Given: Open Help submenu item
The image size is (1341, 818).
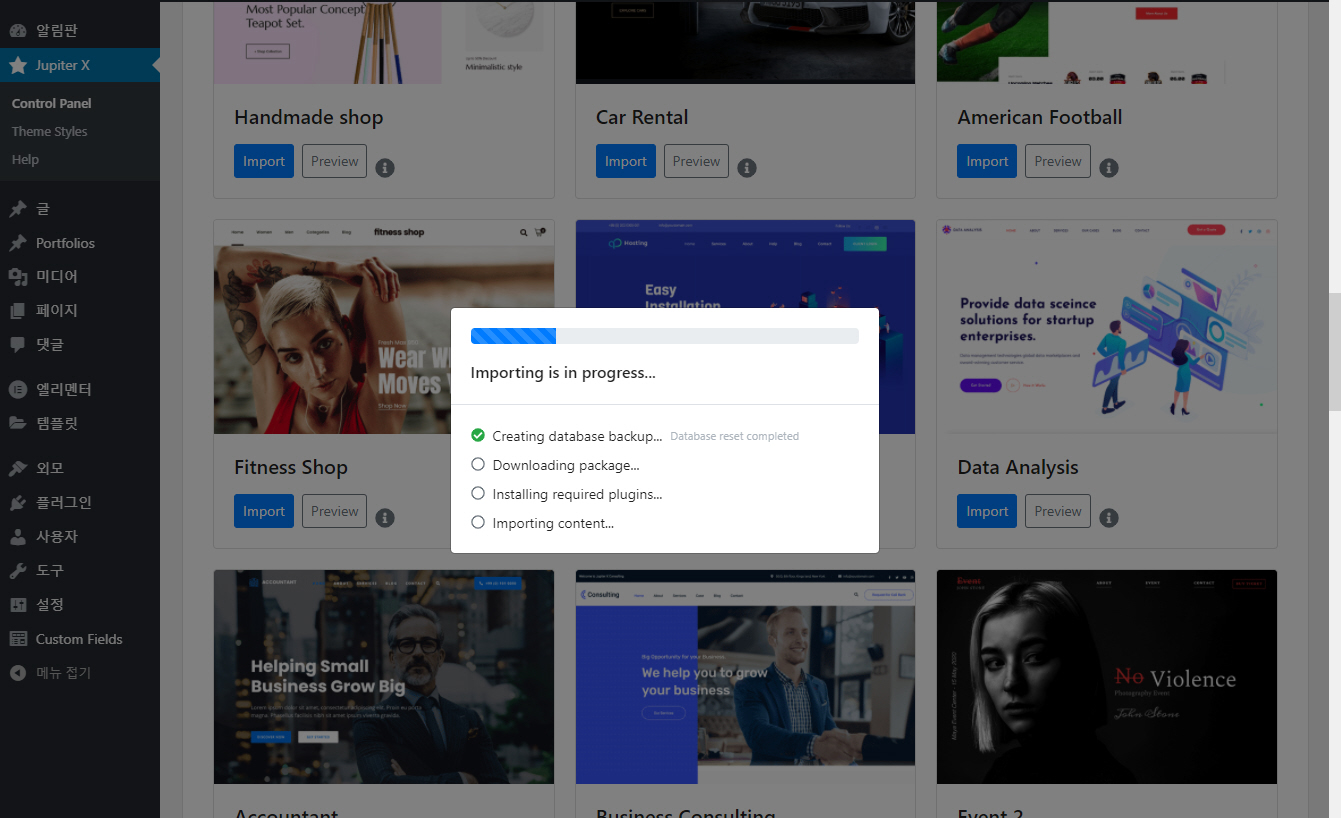Looking at the screenshot, I should pos(25,159).
